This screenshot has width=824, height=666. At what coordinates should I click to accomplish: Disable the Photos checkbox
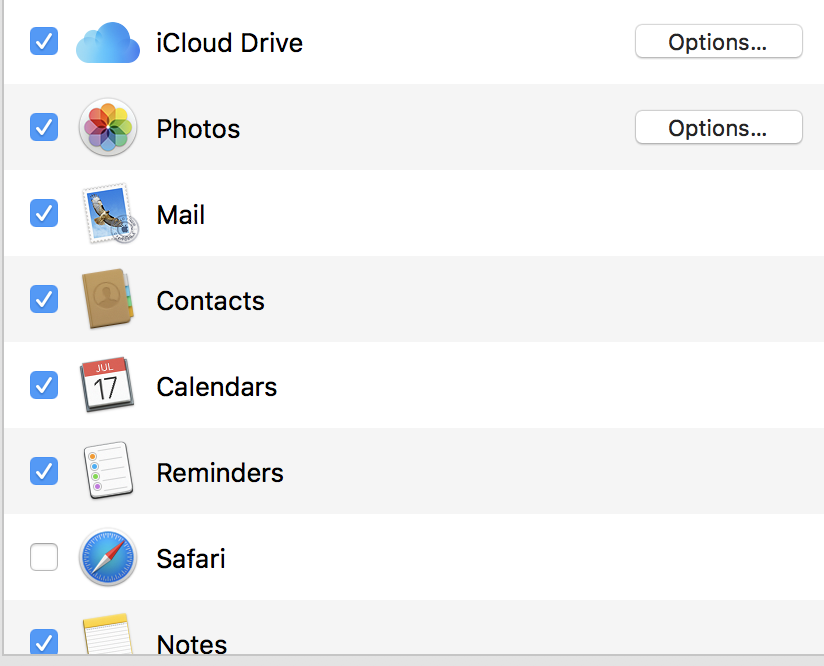(x=44, y=127)
